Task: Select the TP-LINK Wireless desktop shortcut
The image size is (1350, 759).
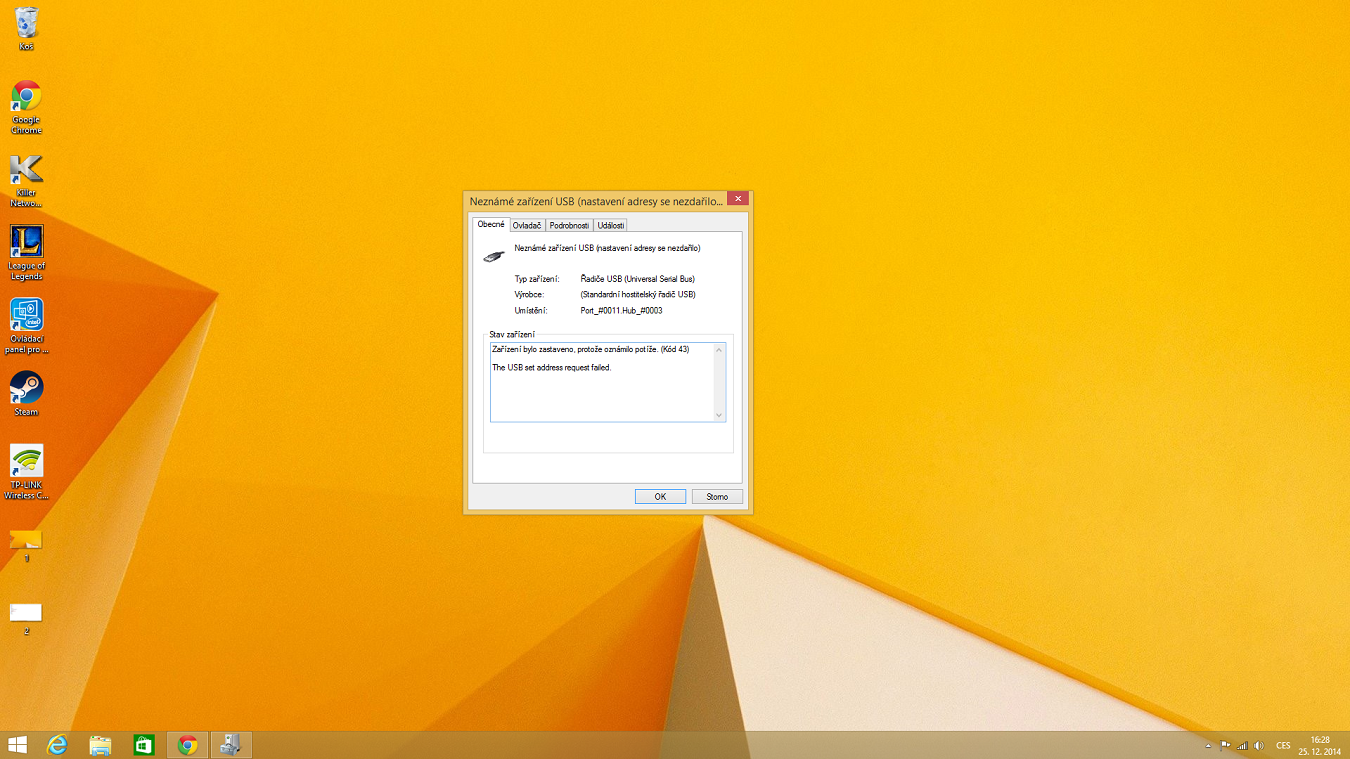Action: [x=26, y=472]
